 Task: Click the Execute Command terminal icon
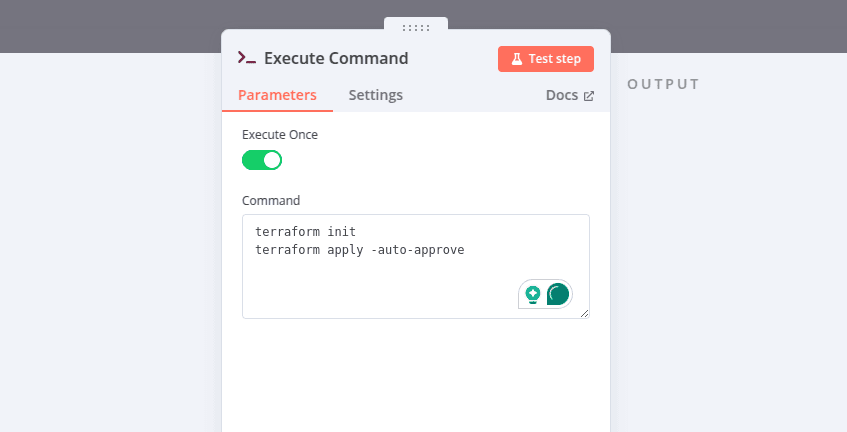[247, 58]
